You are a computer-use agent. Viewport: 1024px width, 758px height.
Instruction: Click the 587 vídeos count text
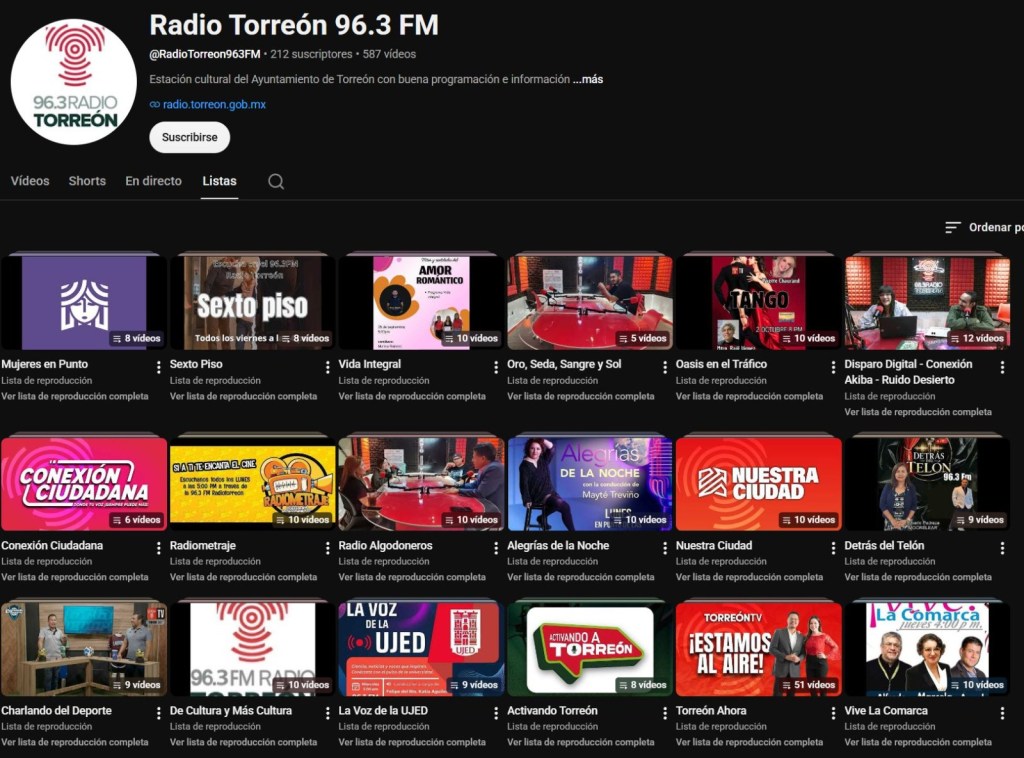(389, 54)
